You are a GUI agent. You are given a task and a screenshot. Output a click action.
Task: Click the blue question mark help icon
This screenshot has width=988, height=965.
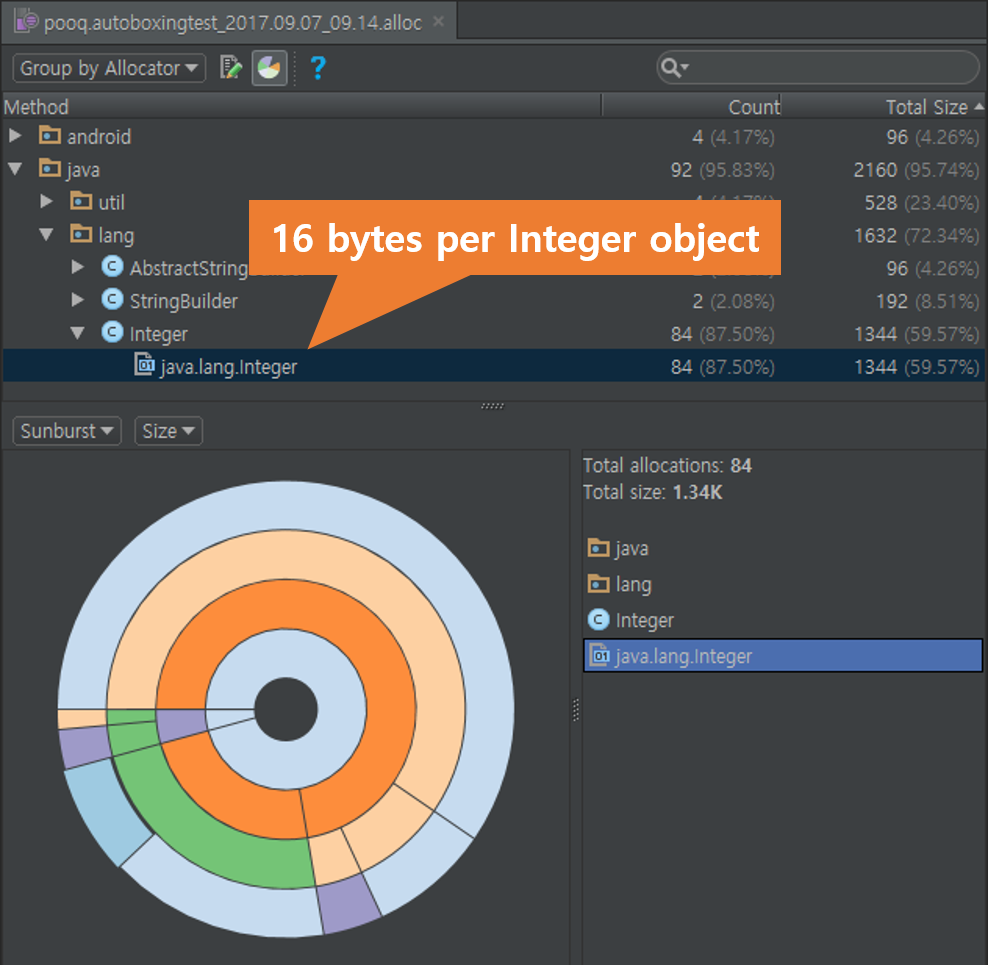tap(317, 68)
